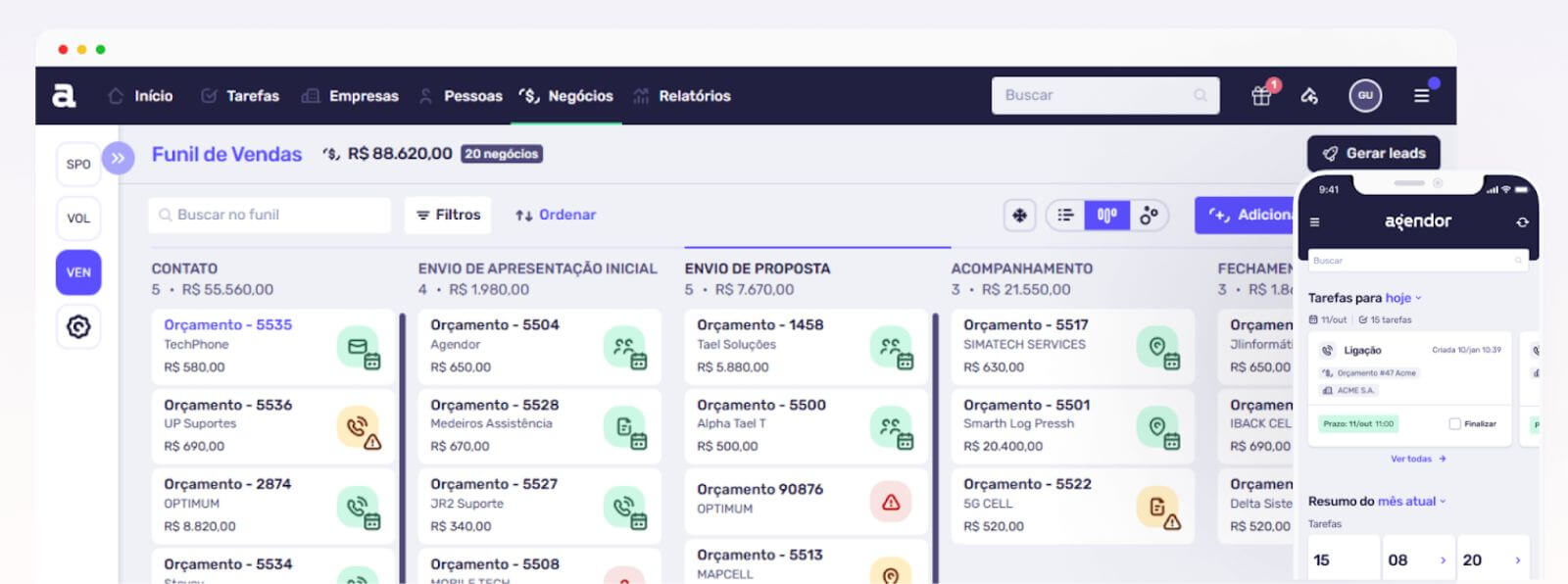Click phone task icon on Orçamento - 2874
This screenshot has height=584, width=1568.
pos(359,508)
